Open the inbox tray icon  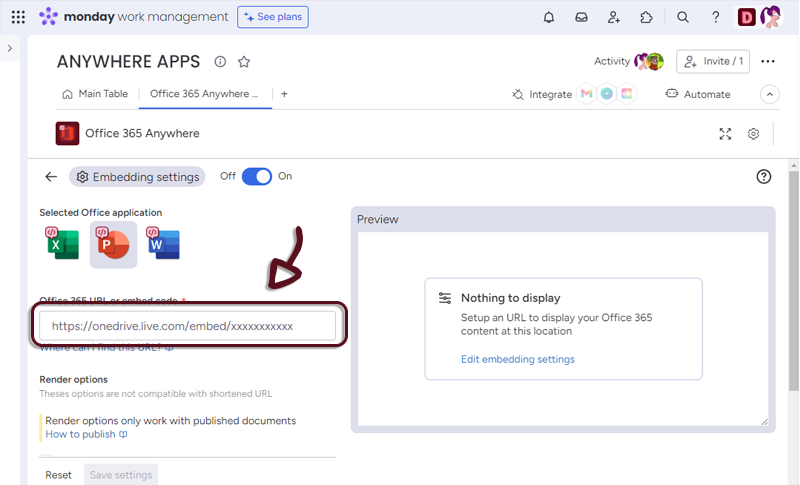581,17
